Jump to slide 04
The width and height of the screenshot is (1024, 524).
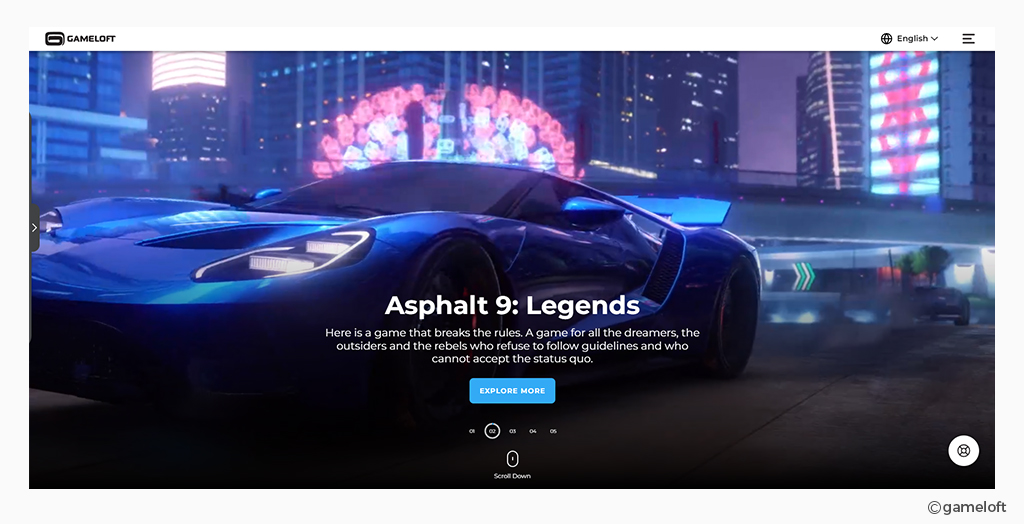pos(533,431)
